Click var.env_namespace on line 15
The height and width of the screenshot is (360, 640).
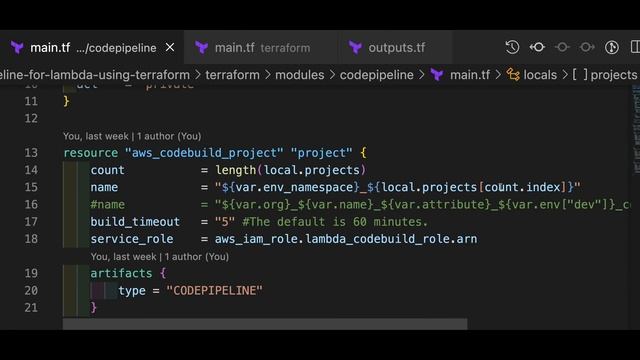[x=294, y=187]
